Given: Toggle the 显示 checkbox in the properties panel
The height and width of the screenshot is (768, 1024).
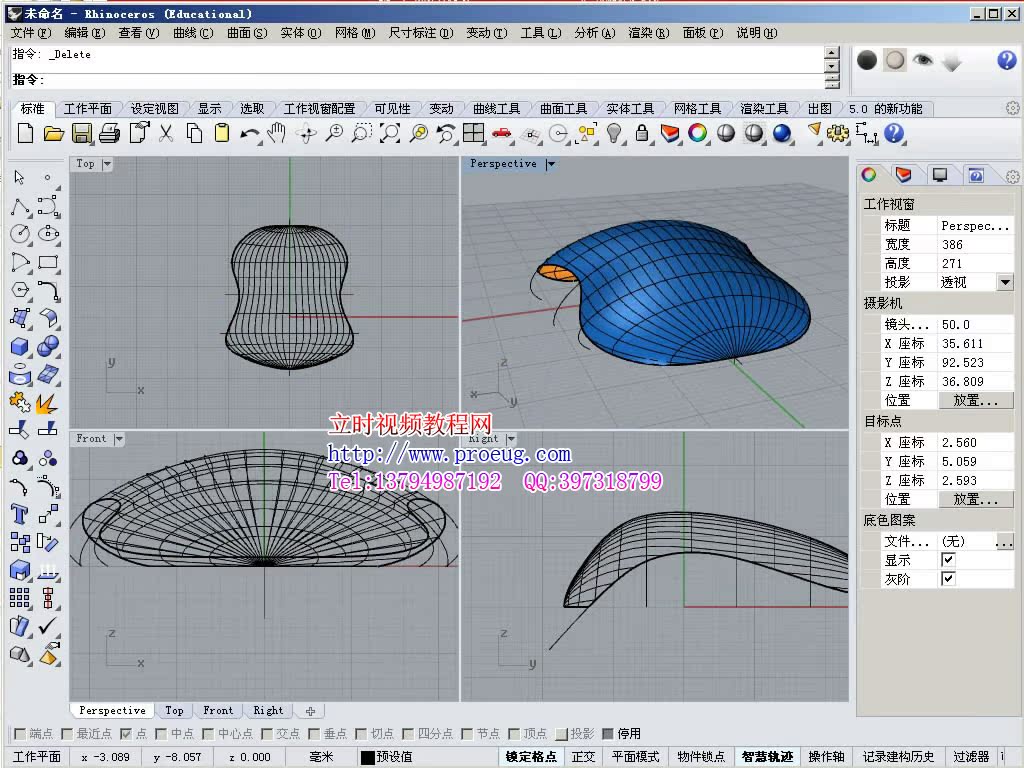Looking at the screenshot, I should tap(948, 560).
